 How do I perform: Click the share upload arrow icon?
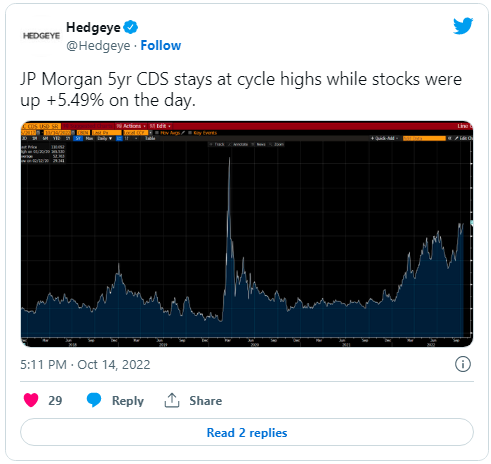[x=172, y=400]
